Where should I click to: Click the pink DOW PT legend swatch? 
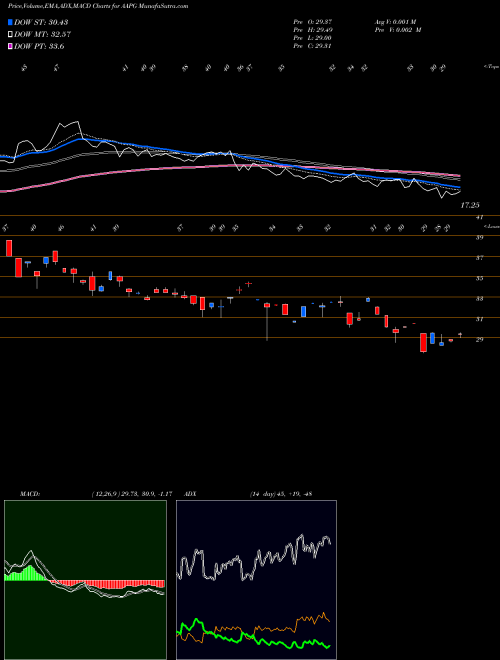pyautogui.click(x=10, y=47)
